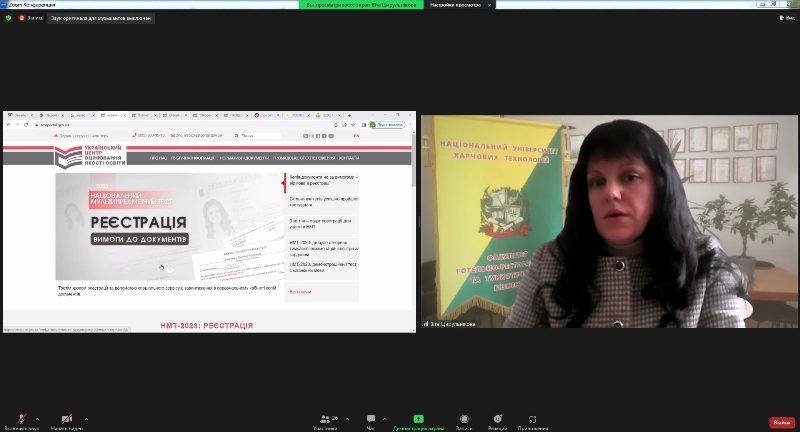Open the Reactions menu
Viewport: 800px width, 432px height.
click(x=497, y=421)
